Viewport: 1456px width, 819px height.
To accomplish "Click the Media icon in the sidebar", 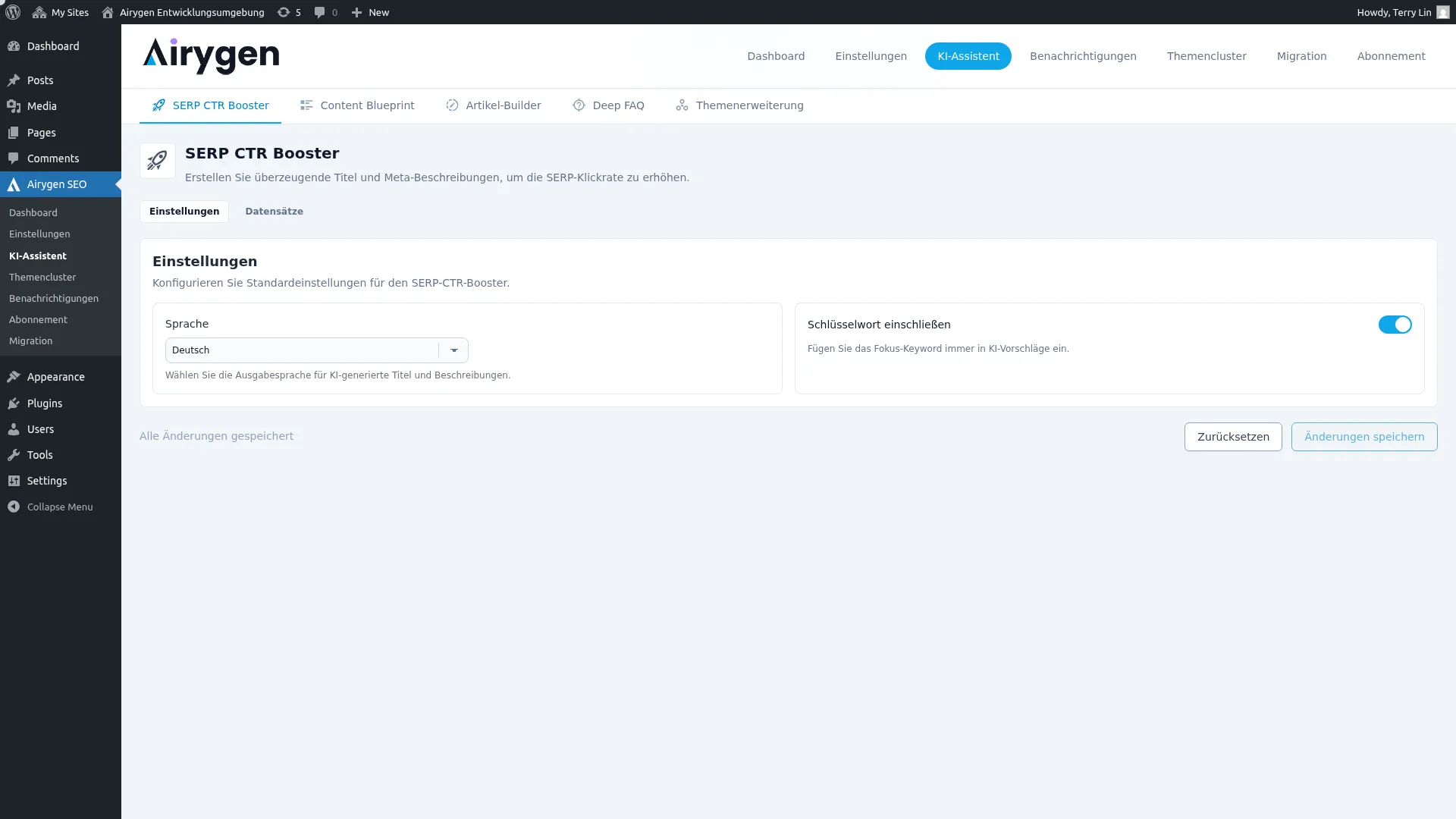I will (14, 106).
